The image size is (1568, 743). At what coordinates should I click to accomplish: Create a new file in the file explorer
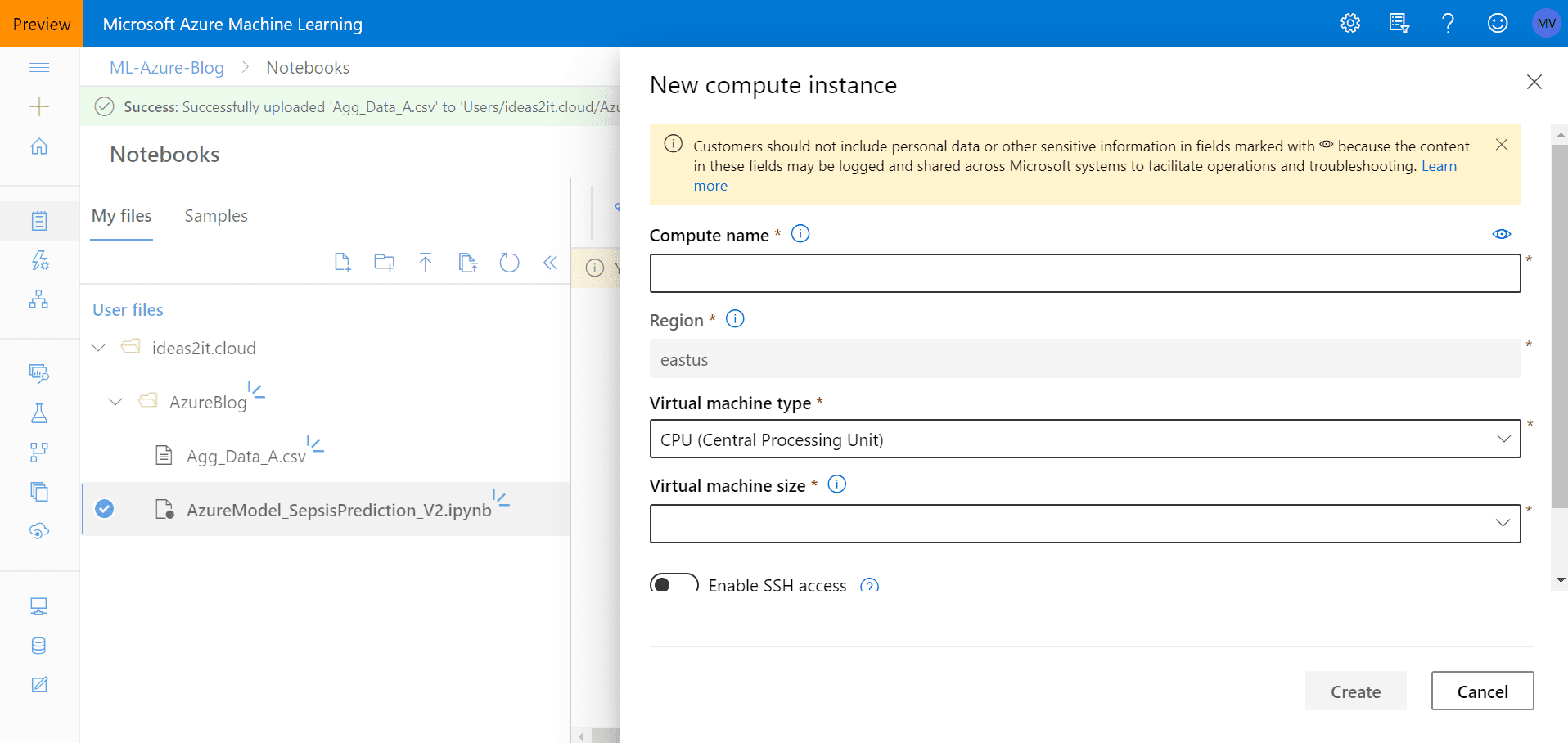point(343,262)
